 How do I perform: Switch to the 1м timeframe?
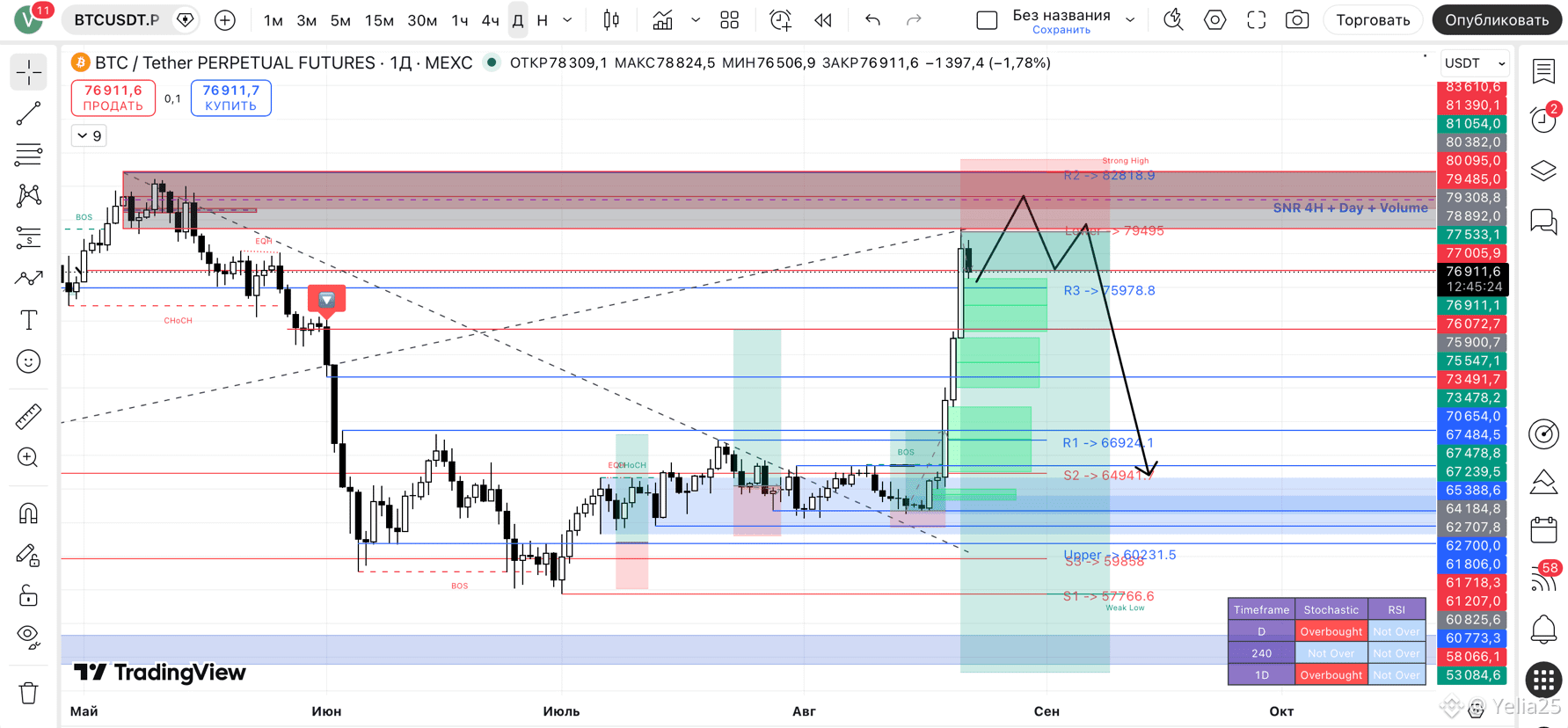[273, 19]
